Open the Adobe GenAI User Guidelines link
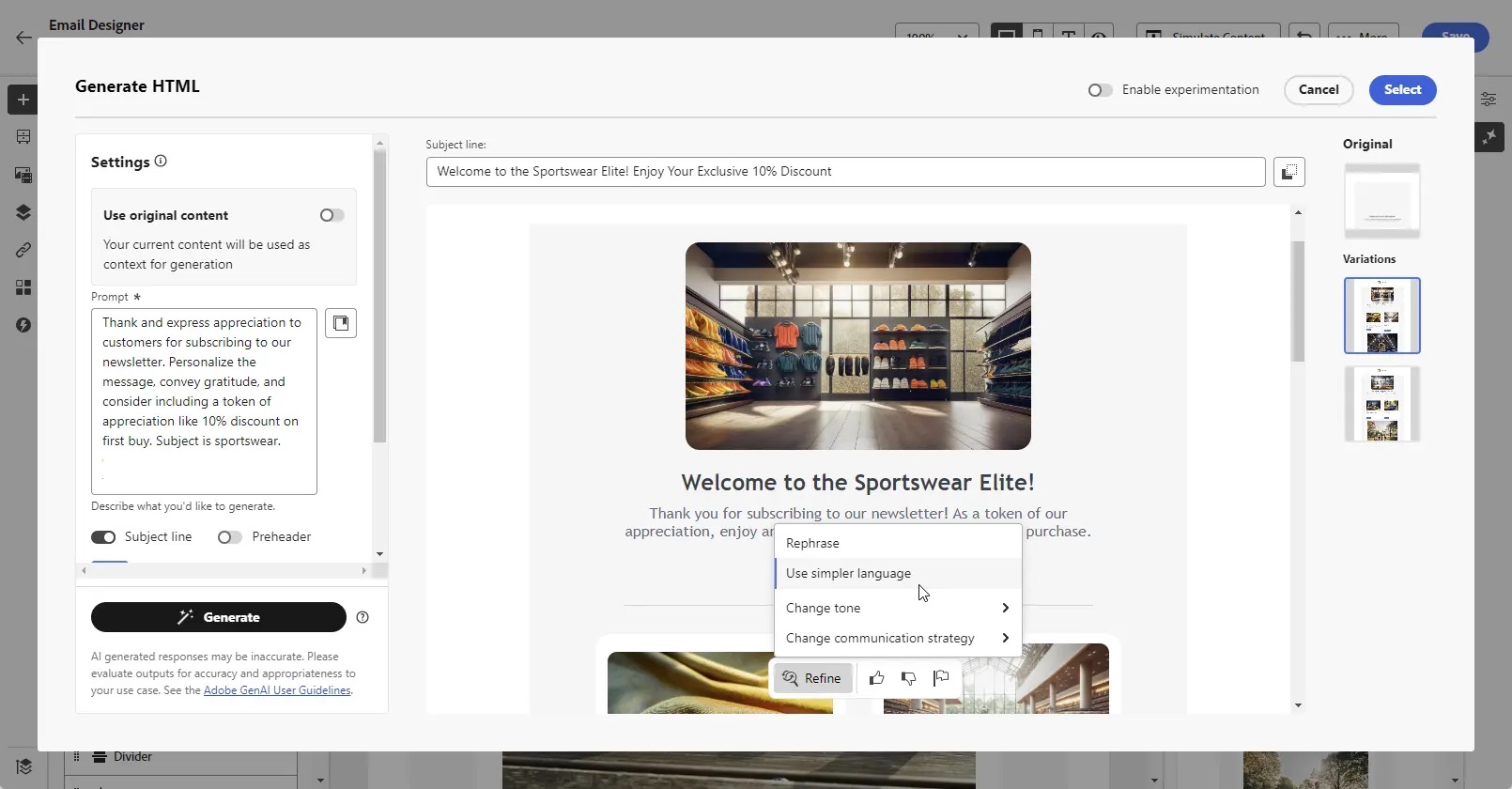Viewport: 1512px width, 789px height. 277,690
